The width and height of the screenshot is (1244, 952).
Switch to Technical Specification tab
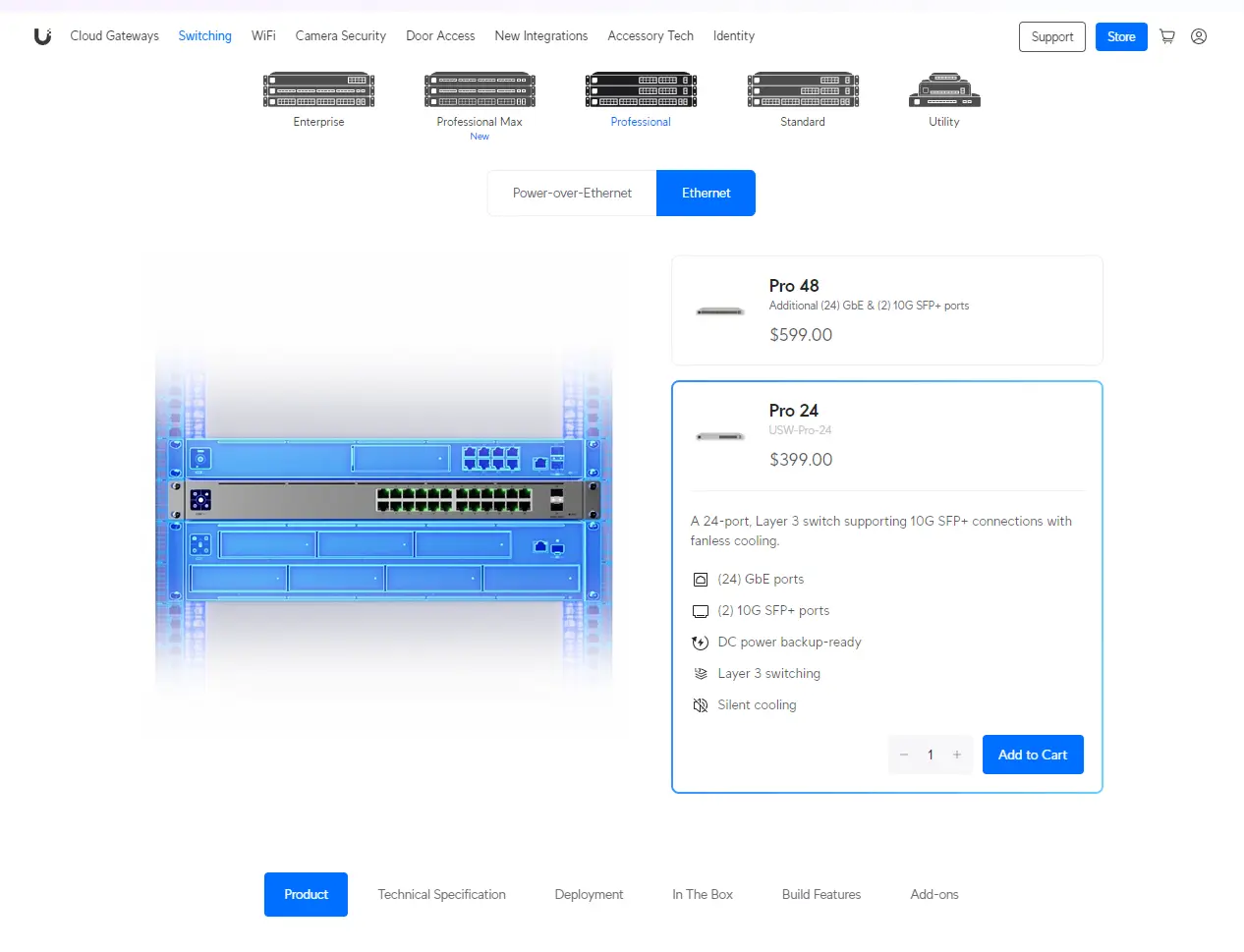click(442, 894)
